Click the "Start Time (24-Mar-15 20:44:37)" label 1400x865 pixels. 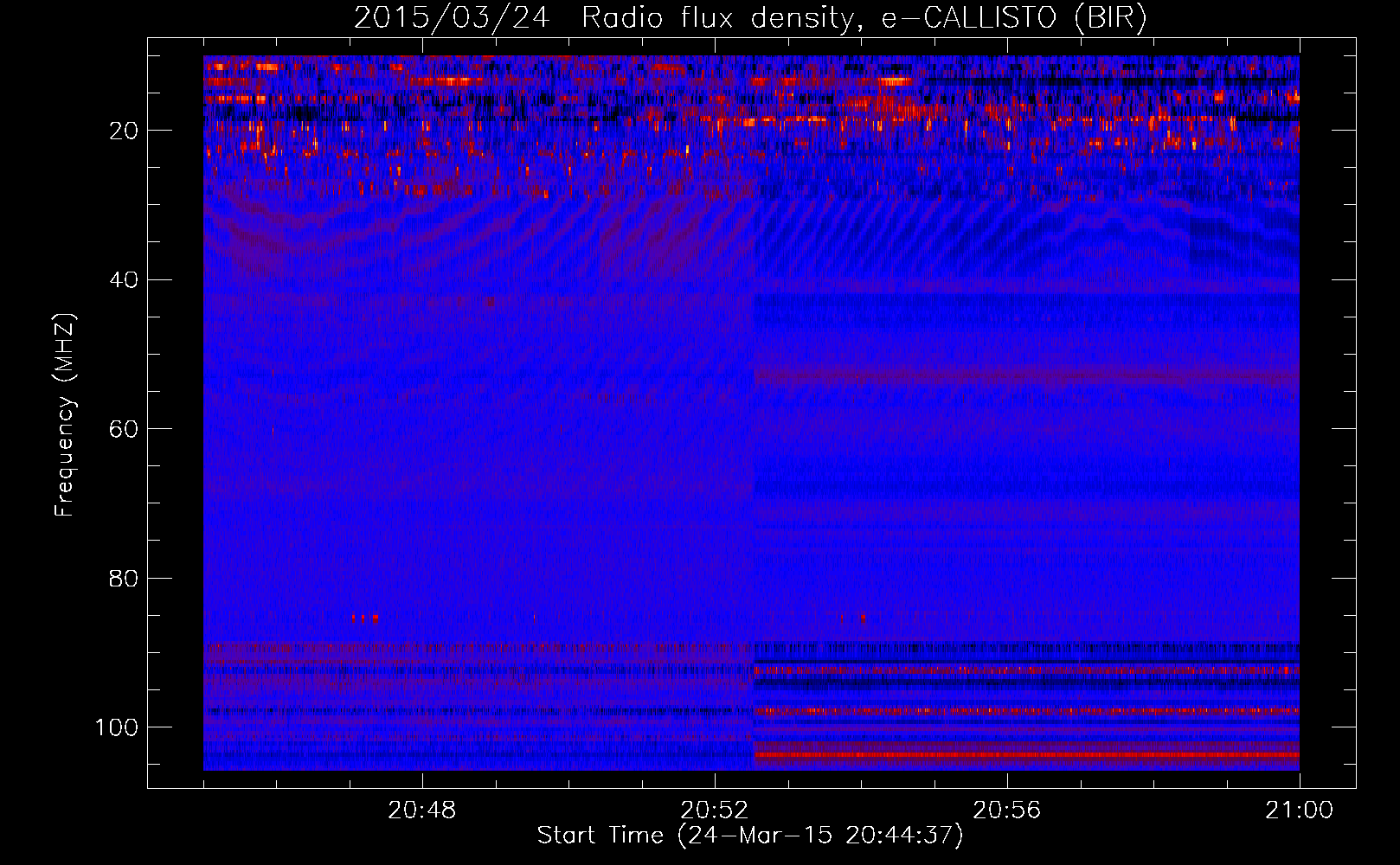(x=750, y=836)
